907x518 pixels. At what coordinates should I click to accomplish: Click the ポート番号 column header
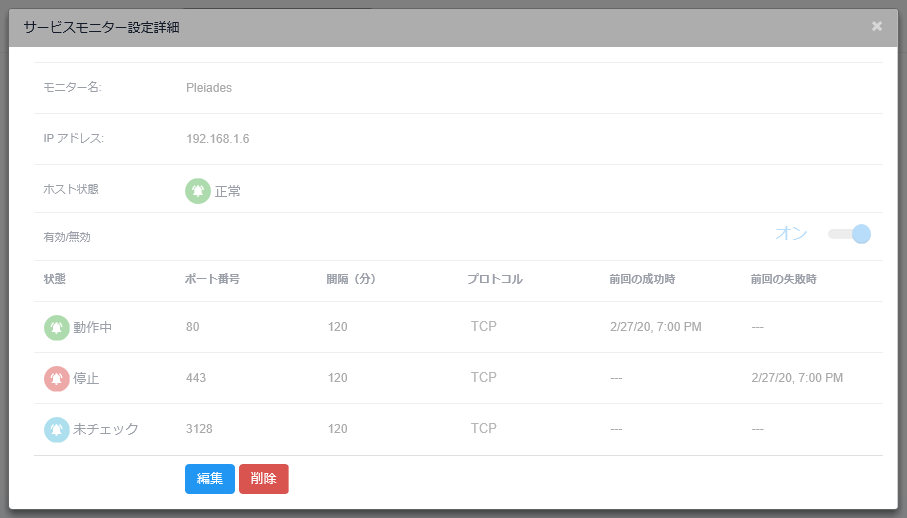coord(212,279)
